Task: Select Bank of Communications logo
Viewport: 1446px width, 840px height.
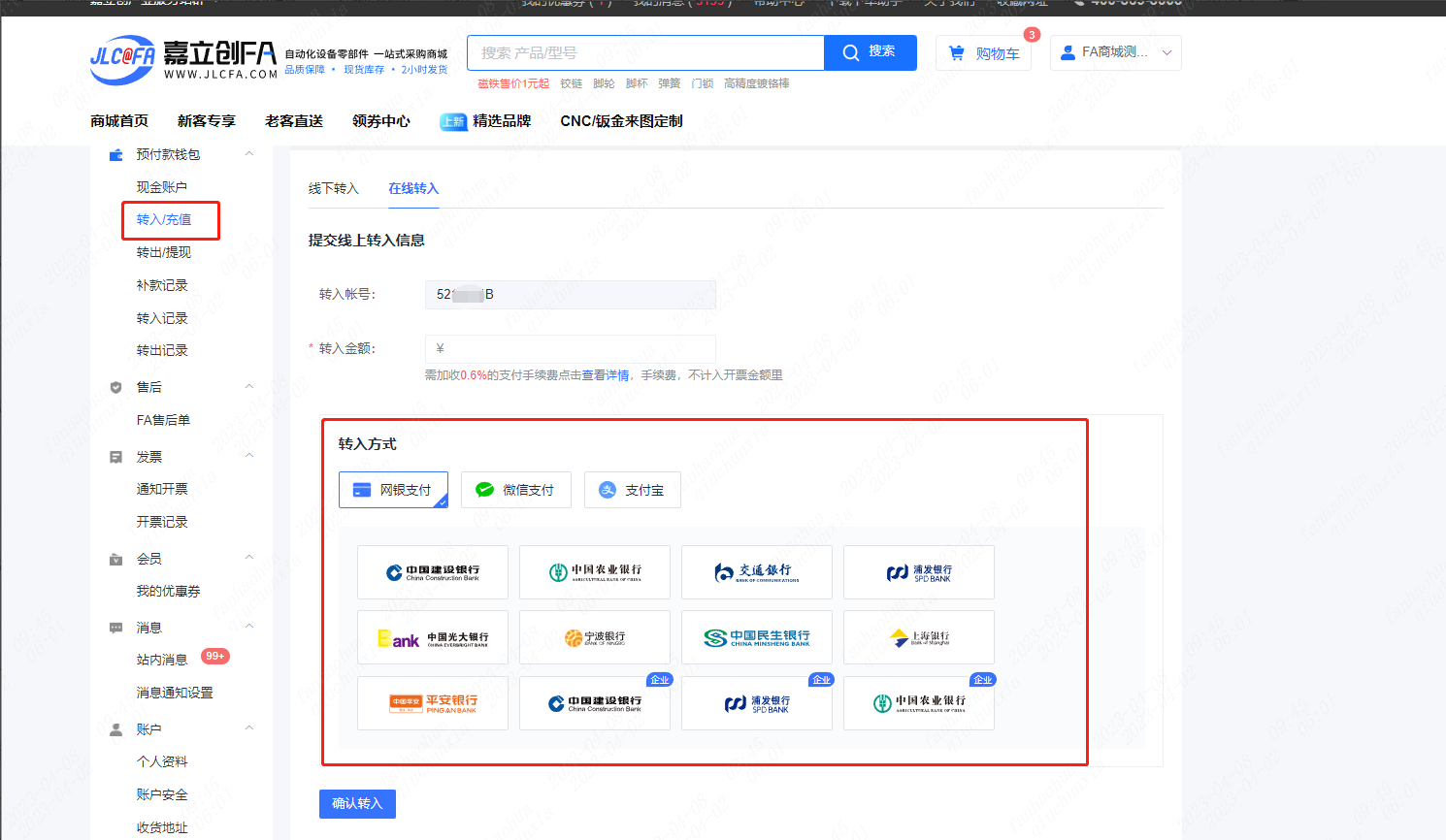Action: tap(756, 572)
